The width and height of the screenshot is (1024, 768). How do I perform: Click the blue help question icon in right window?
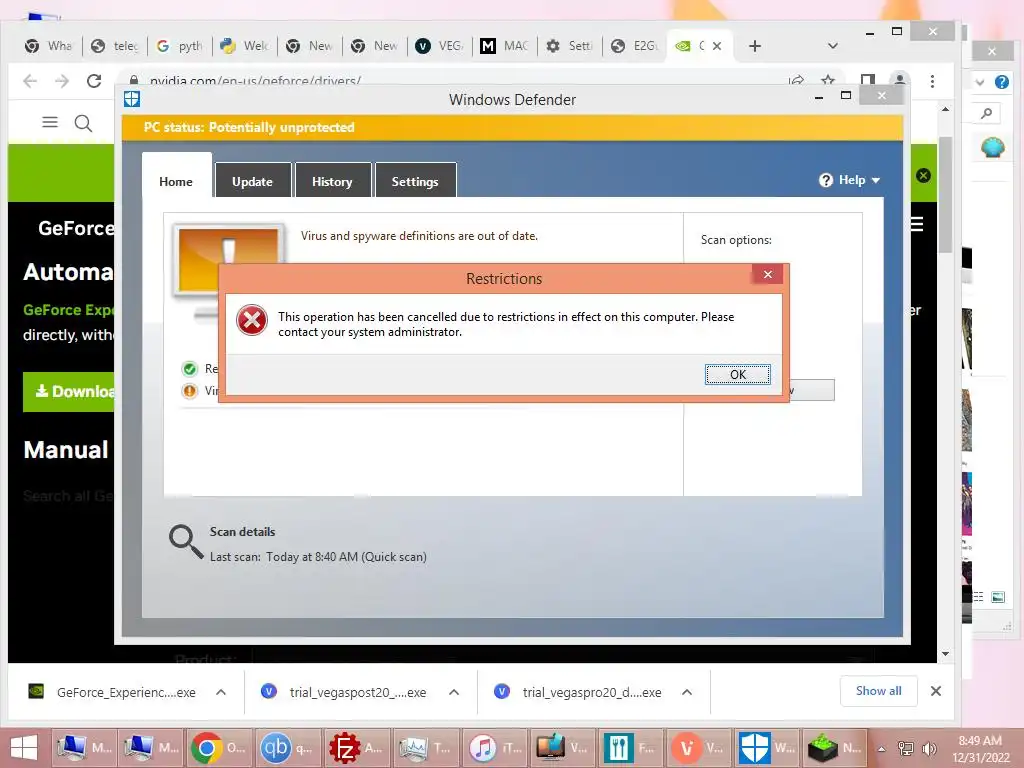point(1001,82)
